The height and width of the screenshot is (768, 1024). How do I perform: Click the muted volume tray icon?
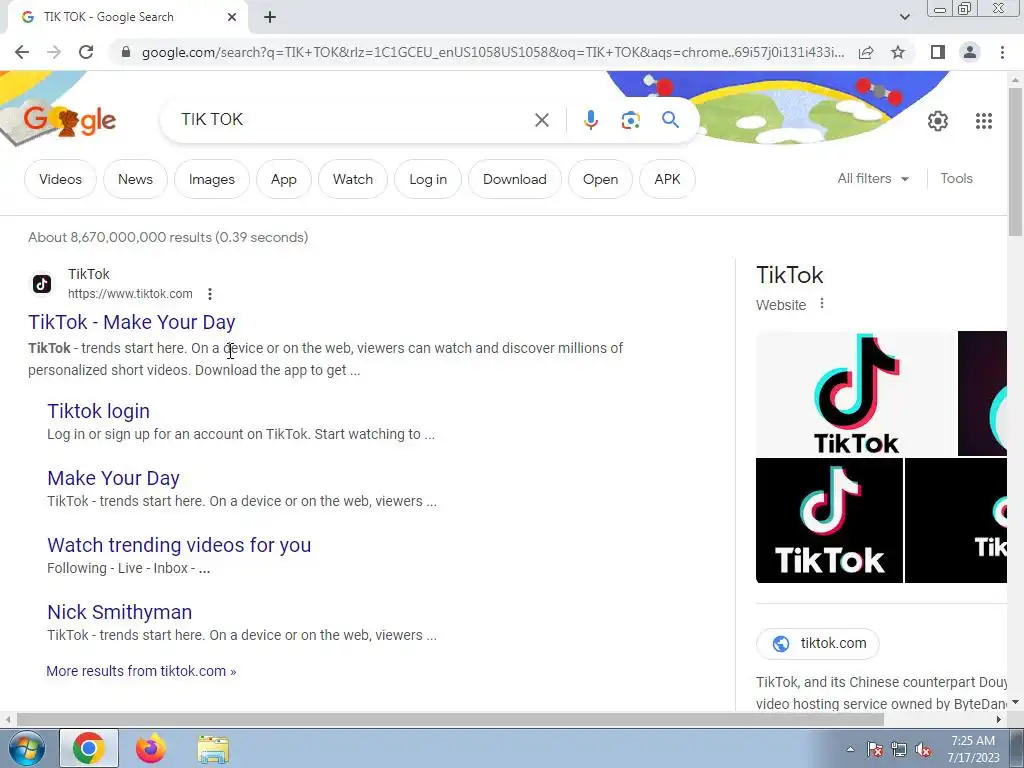pyautogui.click(x=923, y=749)
